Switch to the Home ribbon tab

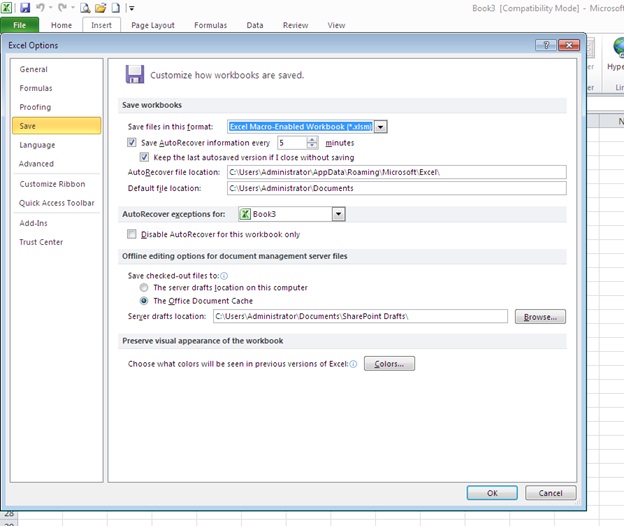pos(61,25)
